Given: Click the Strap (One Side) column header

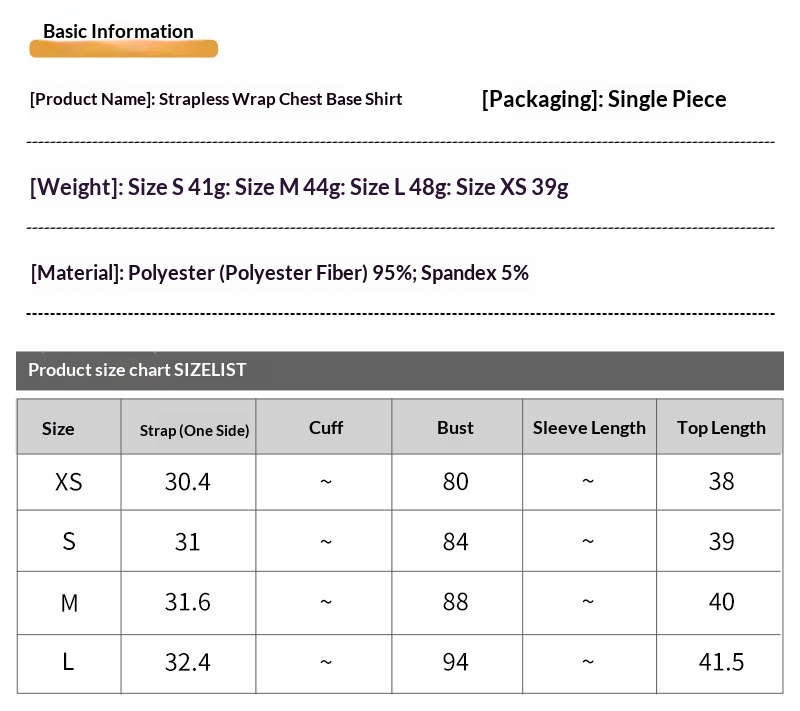Looking at the screenshot, I should point(194,430).
